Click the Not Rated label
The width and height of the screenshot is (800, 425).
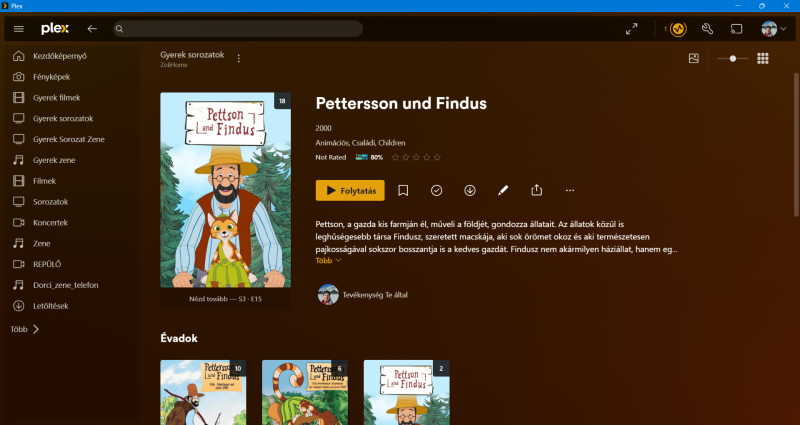pos(331,158)
